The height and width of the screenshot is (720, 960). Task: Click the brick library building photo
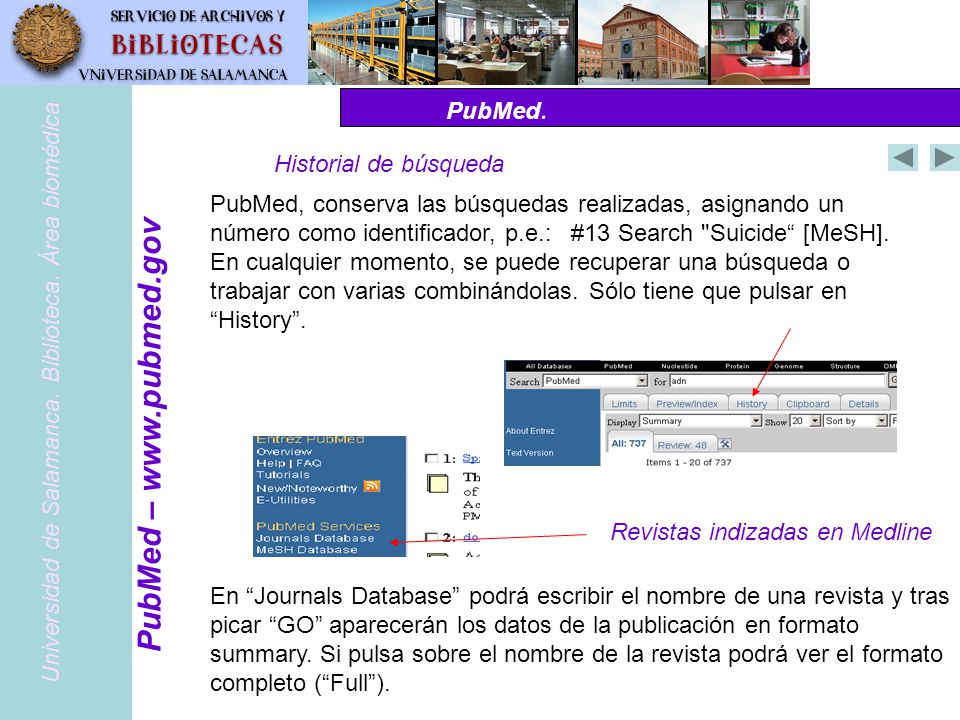pyautogui.click(x=643, y=42)
